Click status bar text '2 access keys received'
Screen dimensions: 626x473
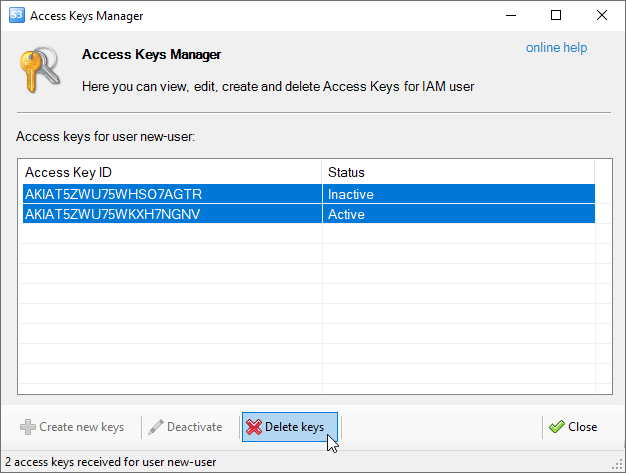(111, 462)
